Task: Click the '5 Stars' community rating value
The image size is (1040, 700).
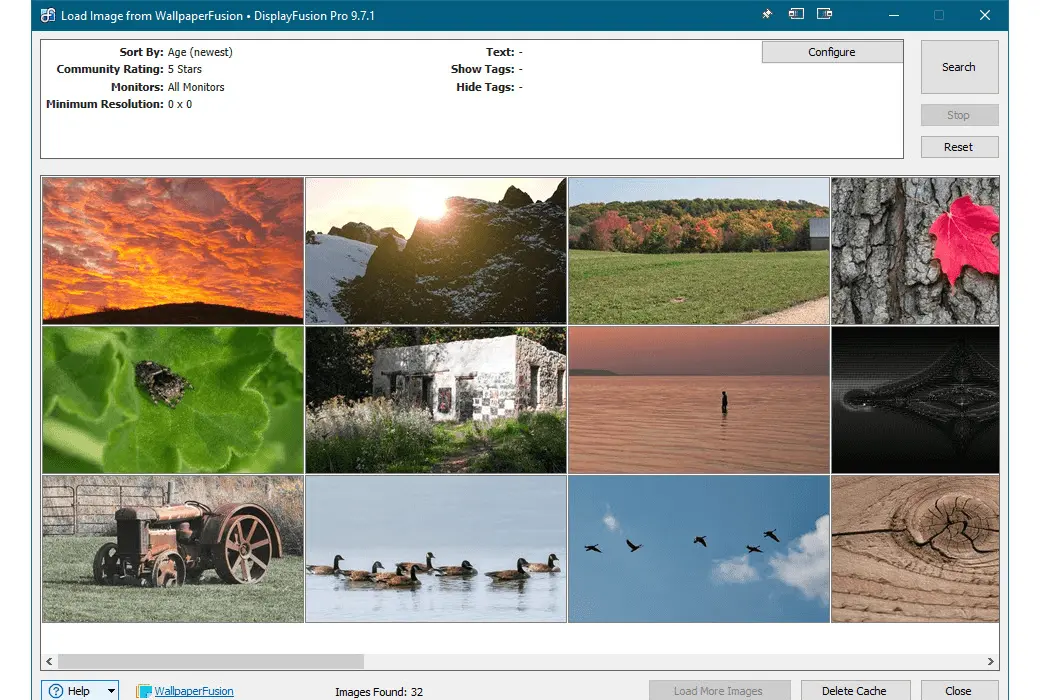Action: [x=184, y=69]
